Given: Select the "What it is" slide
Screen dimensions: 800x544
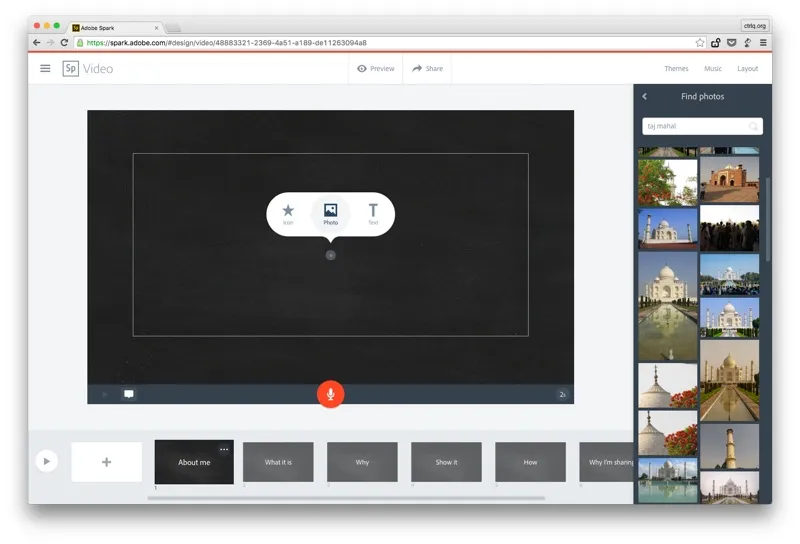Looking at the screenshot, I should [x=278, y=462].
